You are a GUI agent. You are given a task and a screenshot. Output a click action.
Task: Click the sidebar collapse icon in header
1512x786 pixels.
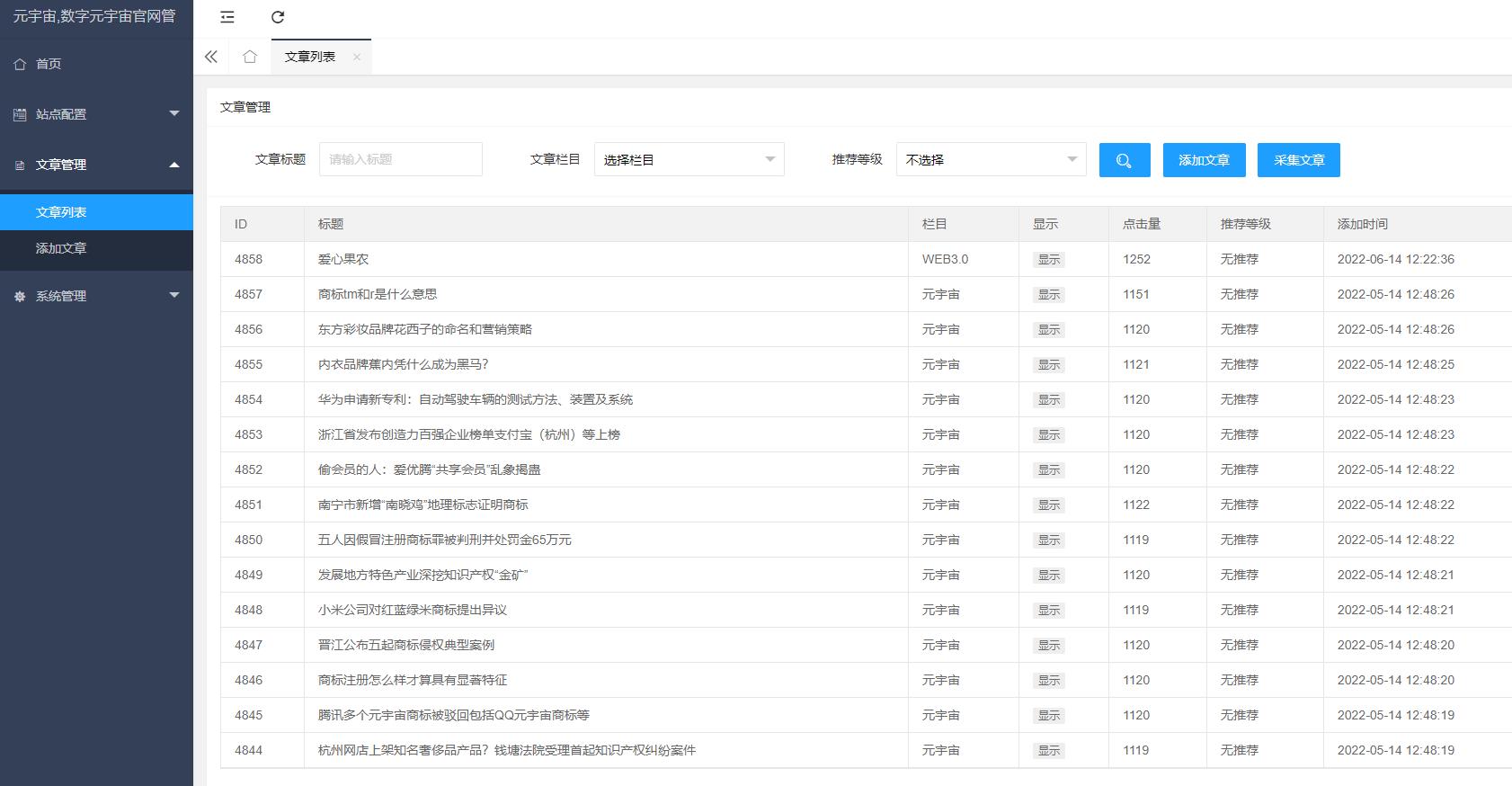[x=227, y=17]
